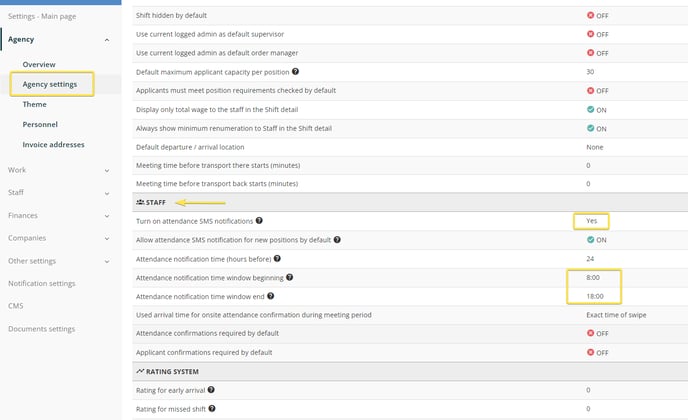
Task: Expand the Finances sidebar section
Action: pos(107,216)
